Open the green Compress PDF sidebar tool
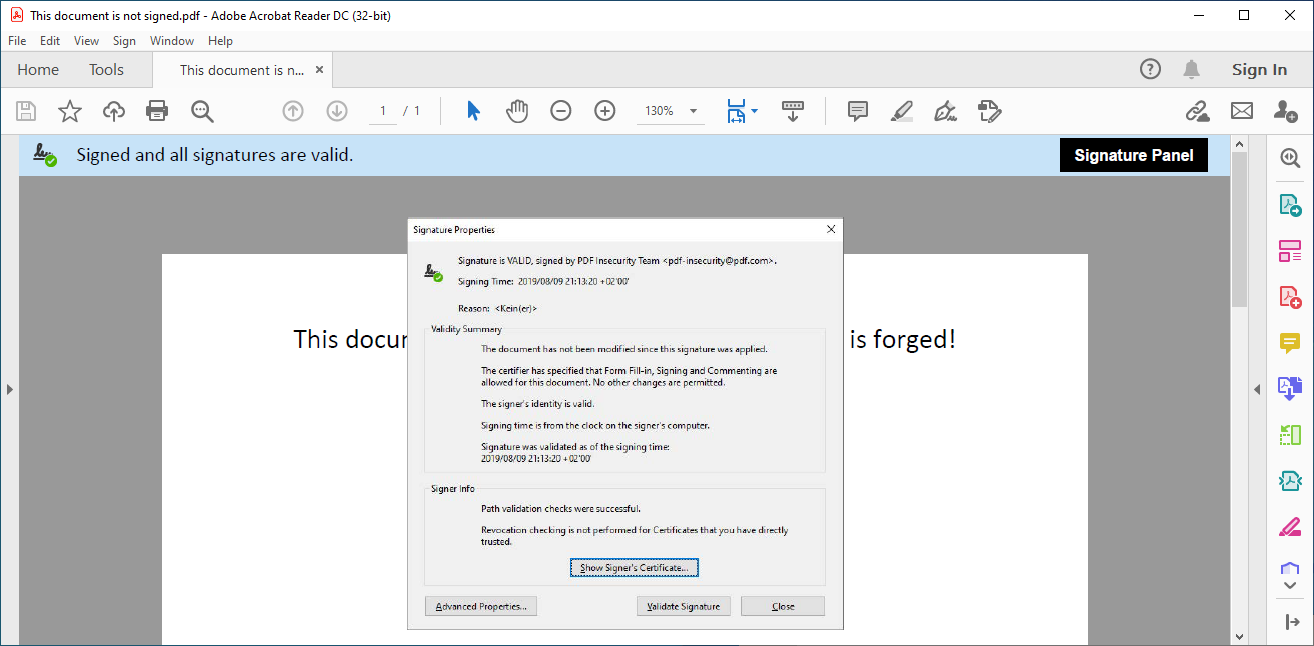 tap(1290, 435)
